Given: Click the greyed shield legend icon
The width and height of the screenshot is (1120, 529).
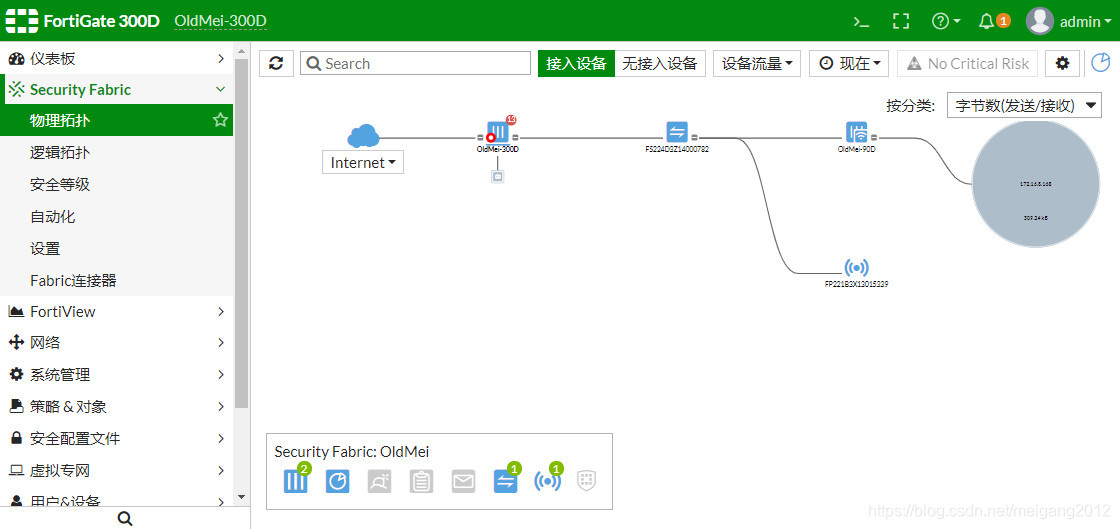Looking at the screenshot, I should [x=586, y=481].
